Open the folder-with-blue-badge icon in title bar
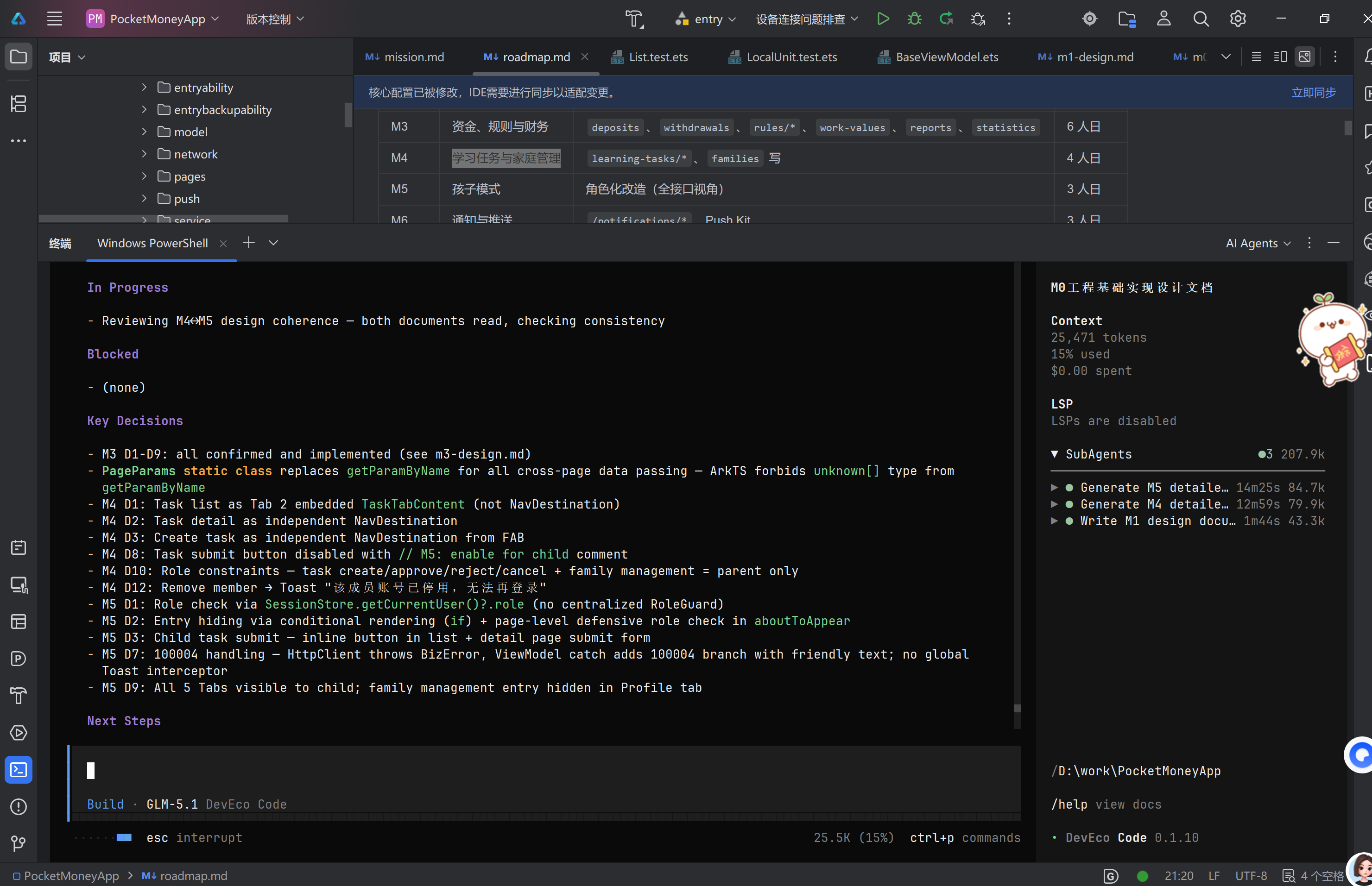1372x886 pixels. pos(1127,19)
